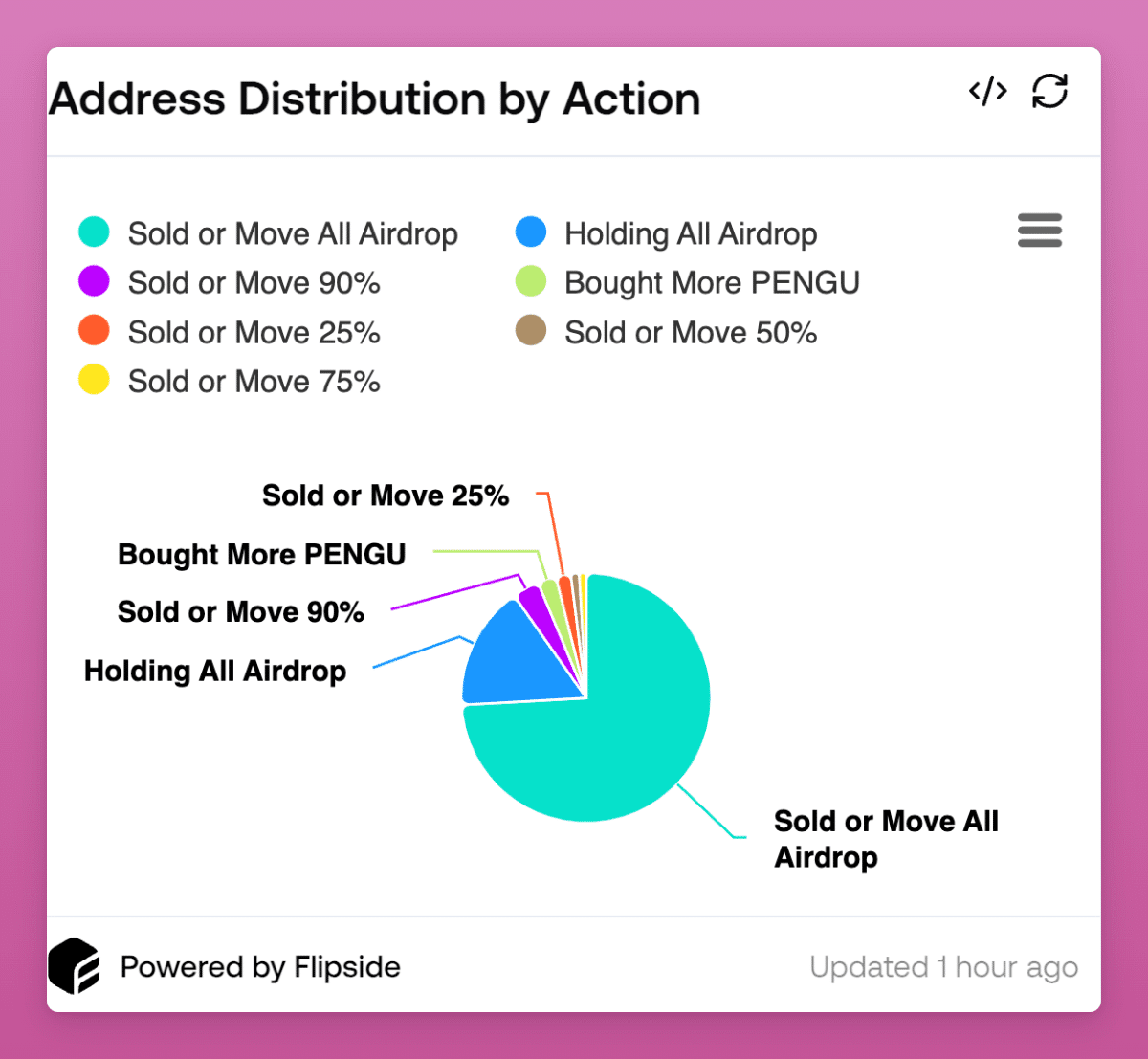Click the yellow Sold or Move 75% dot
This screenshot has width=1148, height=1059.
coord(94,380)
